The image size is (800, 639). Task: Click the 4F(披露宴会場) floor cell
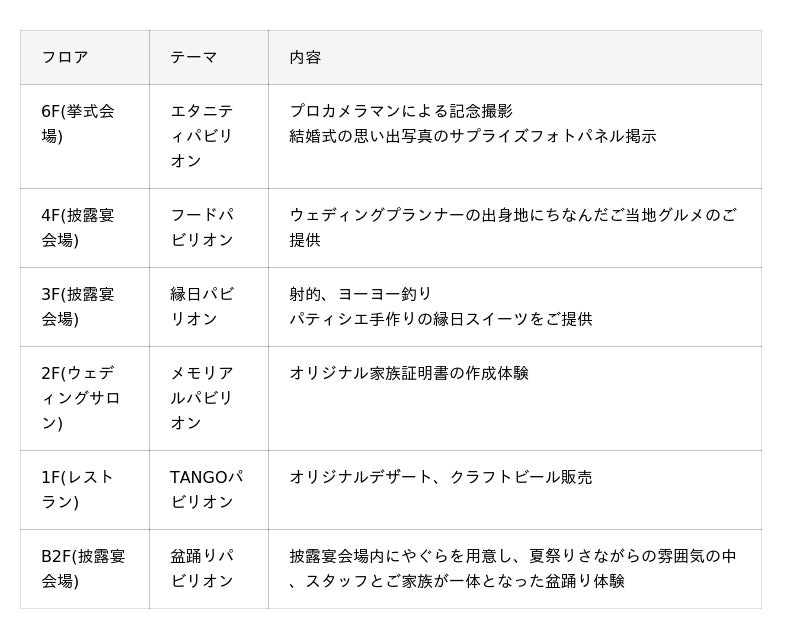point(78,228)
